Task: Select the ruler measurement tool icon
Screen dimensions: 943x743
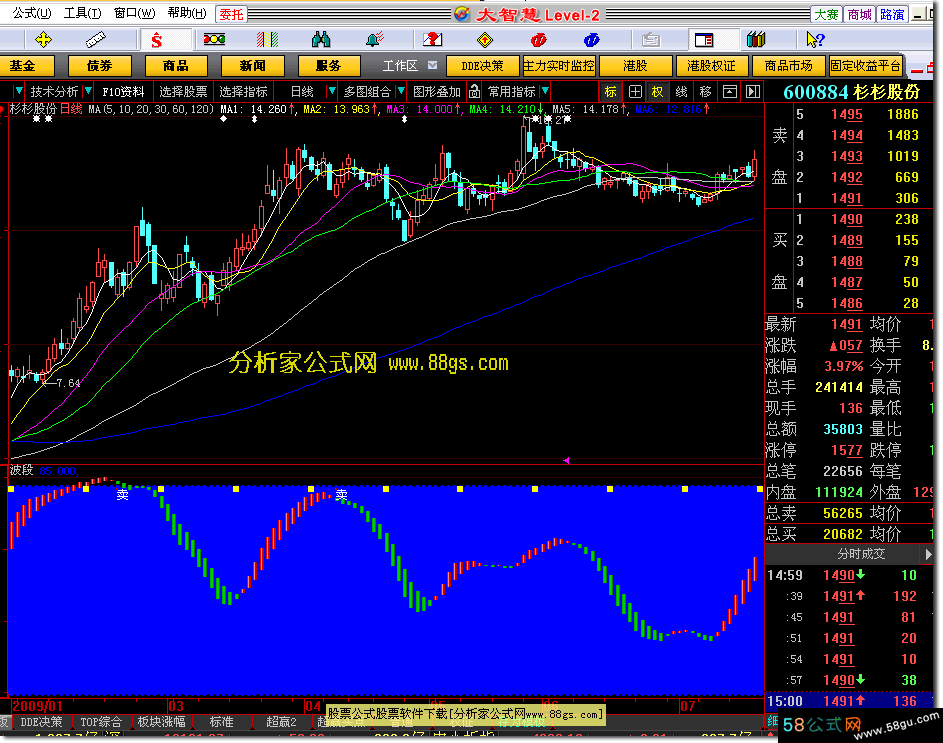Action: 97,40
